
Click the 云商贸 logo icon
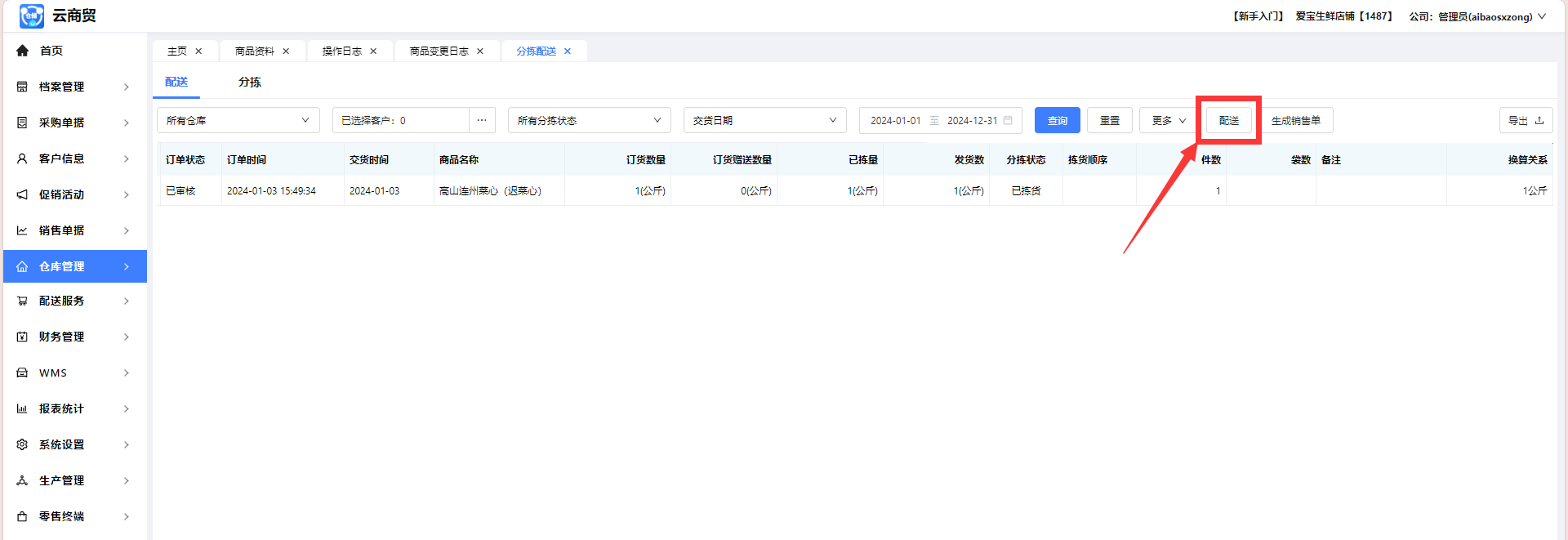coord(31,16)
